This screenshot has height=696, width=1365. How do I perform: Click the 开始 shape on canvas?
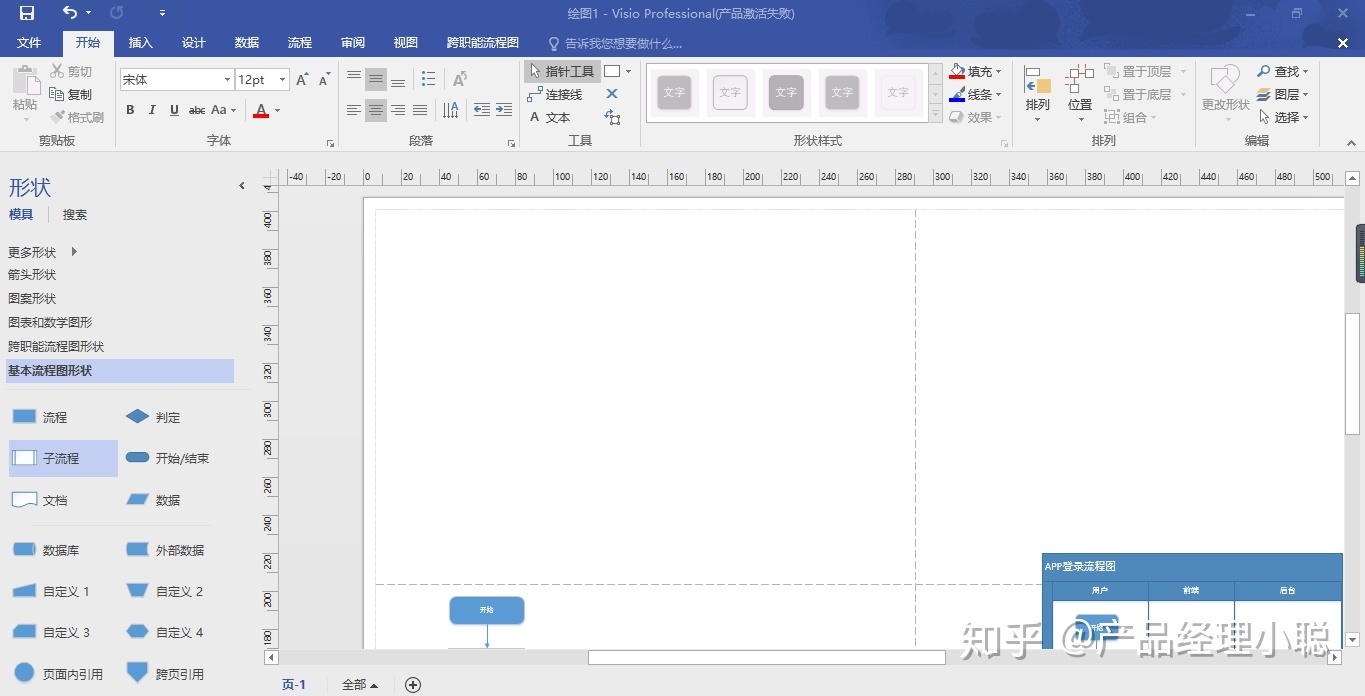[487, 610]
